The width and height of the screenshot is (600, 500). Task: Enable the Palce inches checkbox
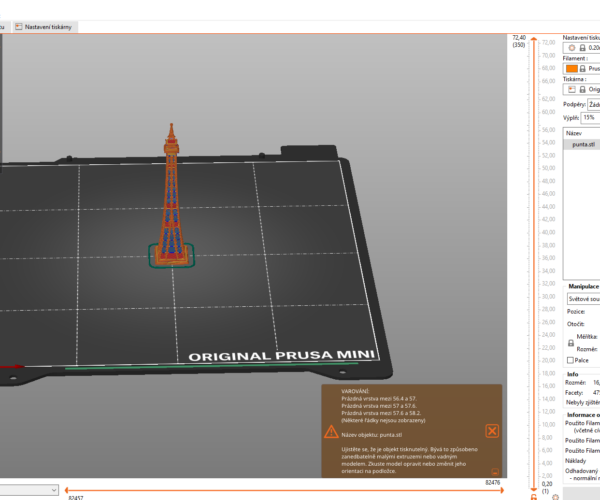[570, 360]
